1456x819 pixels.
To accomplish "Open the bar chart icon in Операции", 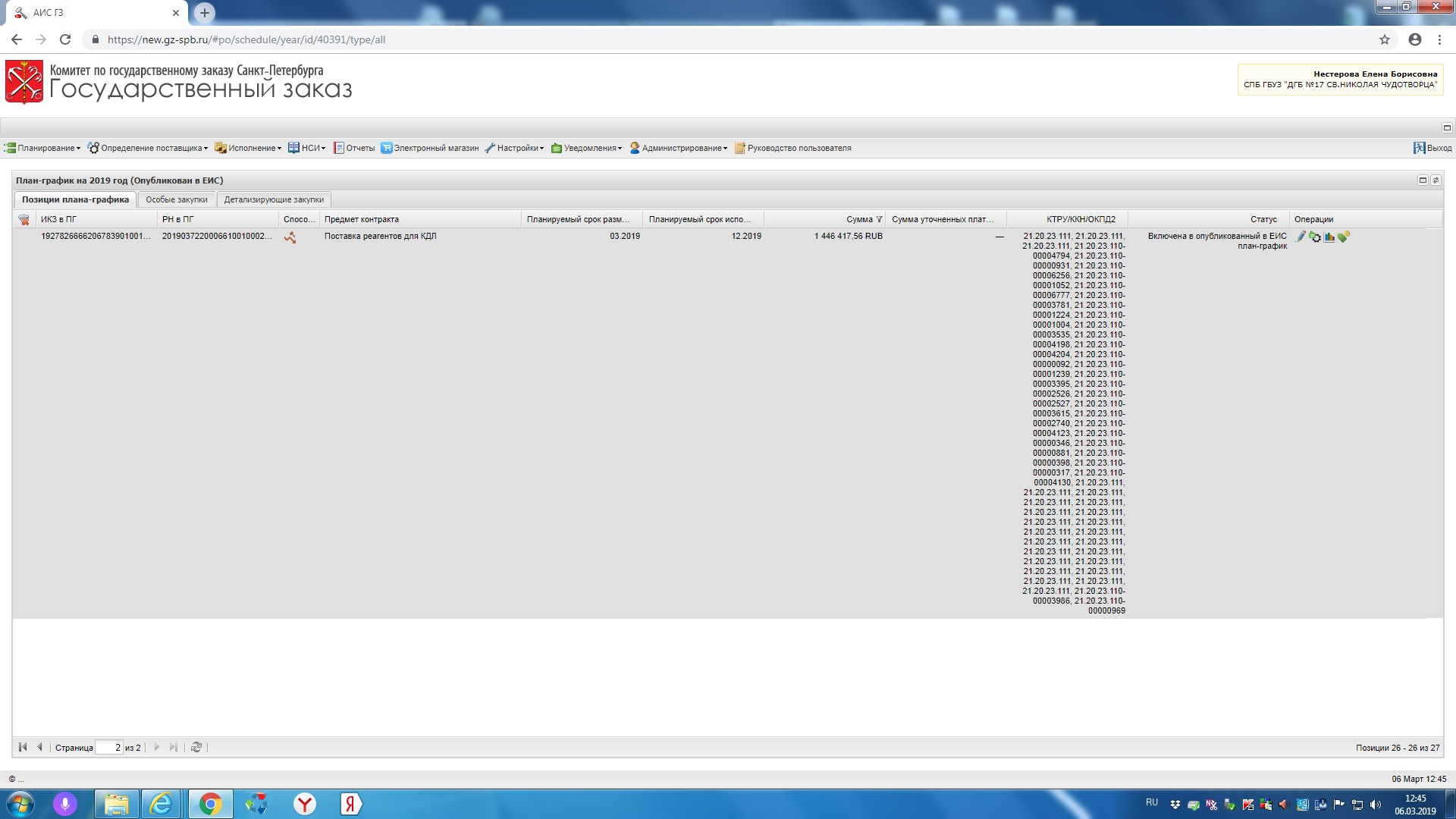I will (1329, 237).
